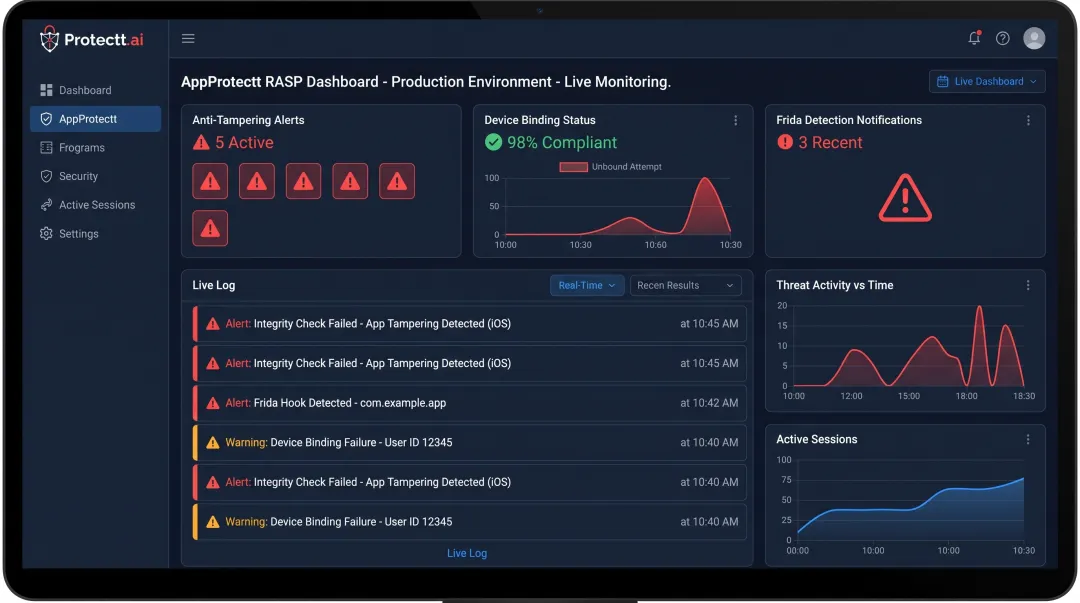The width and height of the screenshot is (1080, 603).
Task: Click the Active Sessions blue line chart
Action: [910, 507]
